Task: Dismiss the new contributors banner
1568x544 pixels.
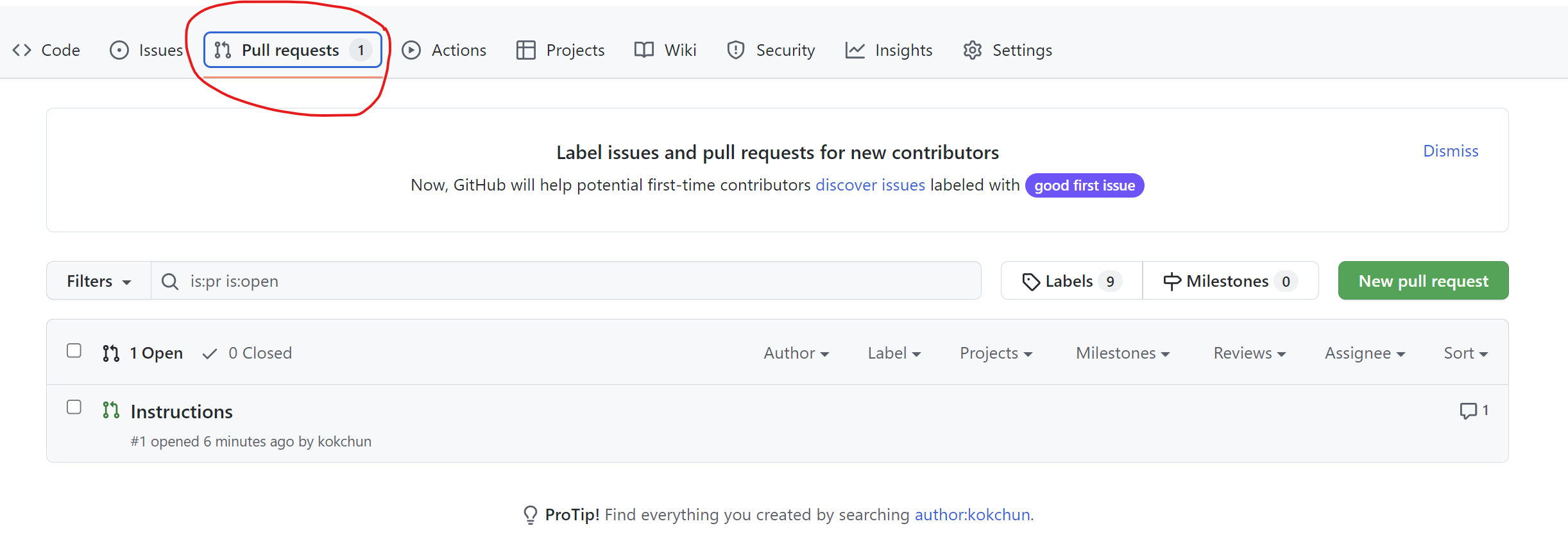Action: (1451, 151)
